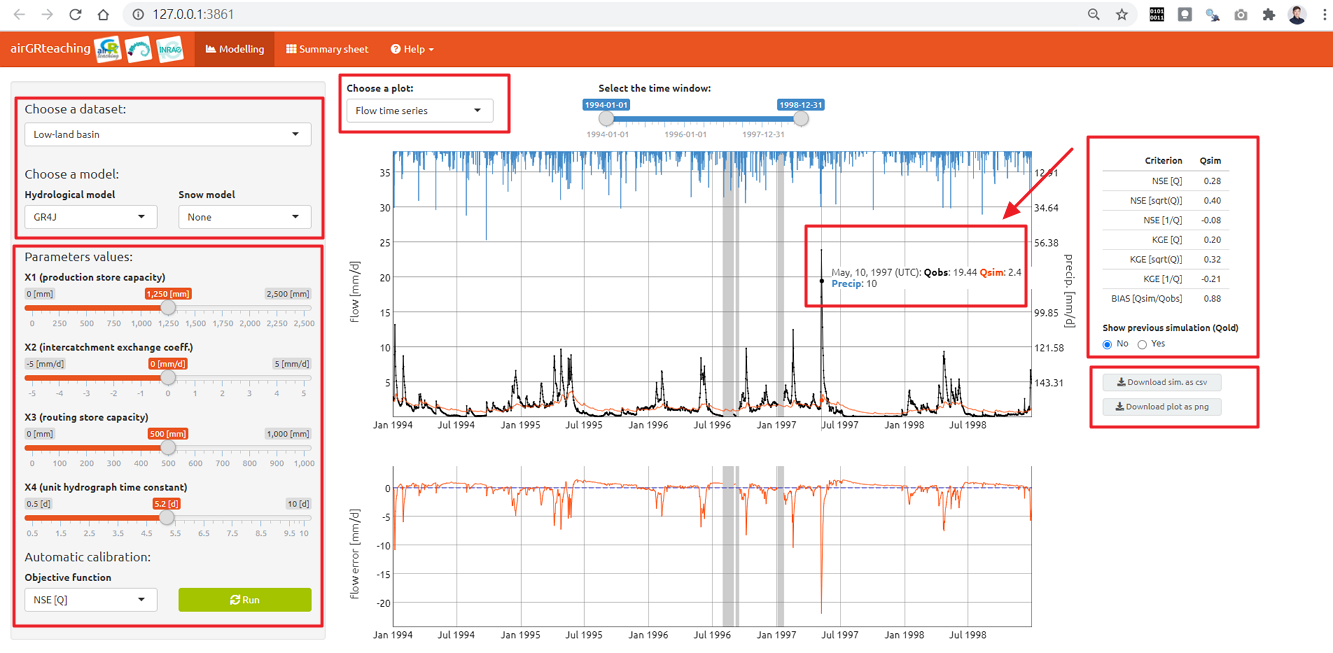Switch to the Summary sheet tab

pyautogui.click(x=327, y=49)
